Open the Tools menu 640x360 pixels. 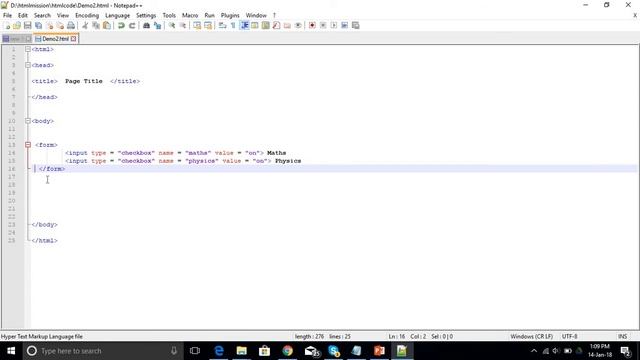(x=169, y=15)
